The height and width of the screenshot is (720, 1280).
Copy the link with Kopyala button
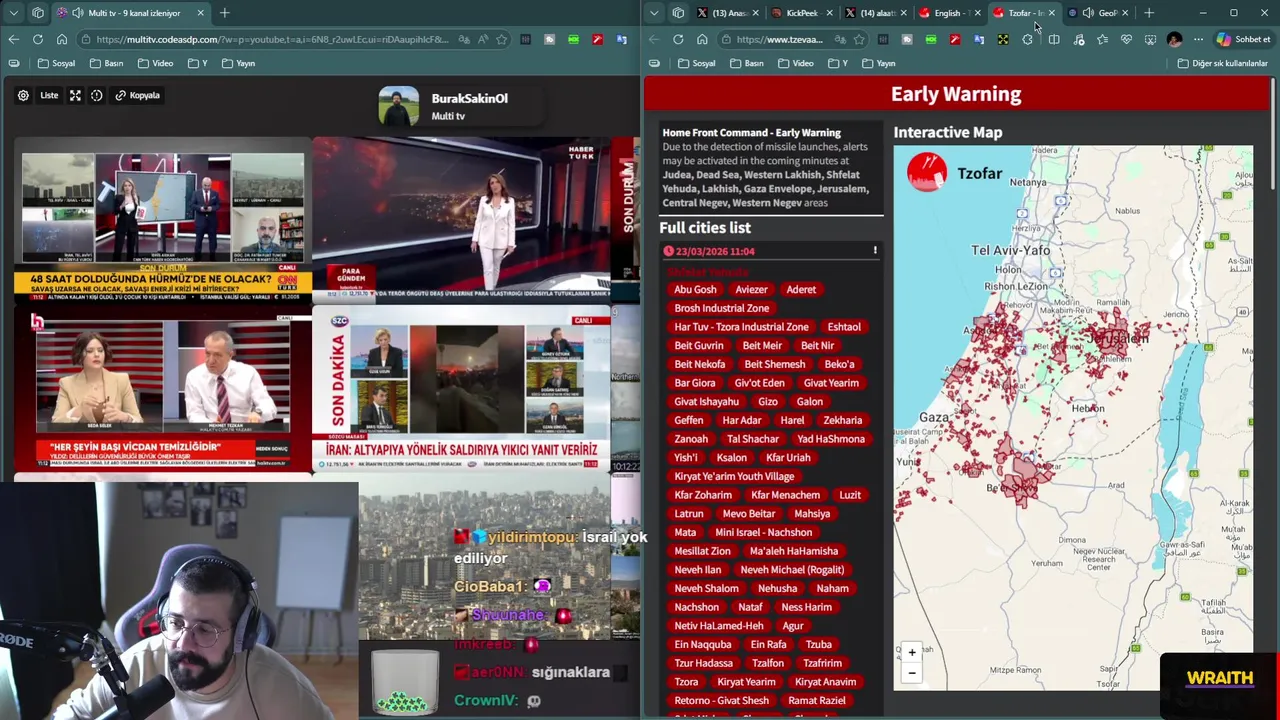pos(137,95)
